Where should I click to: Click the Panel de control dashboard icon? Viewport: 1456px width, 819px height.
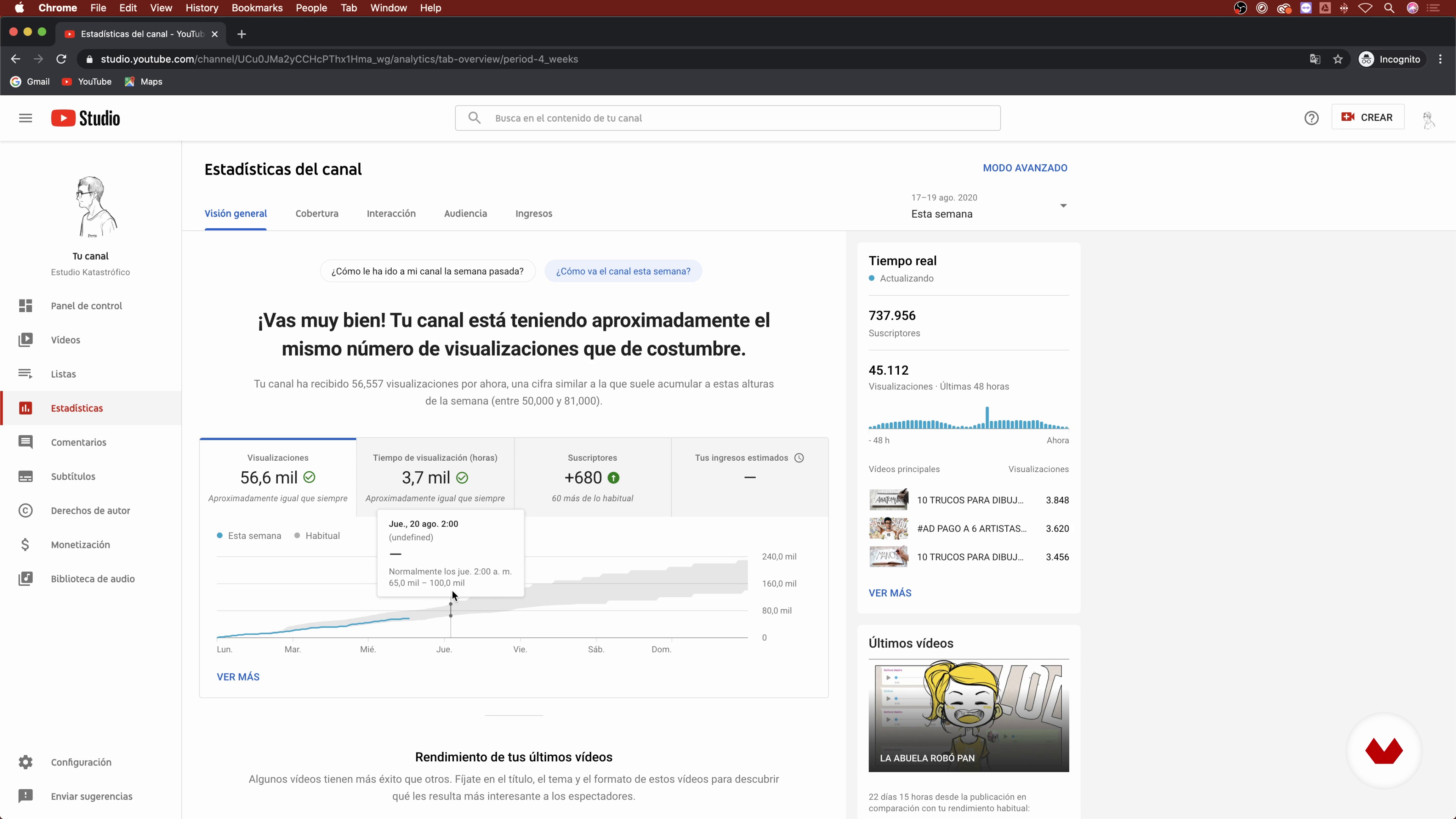[25, 306]
